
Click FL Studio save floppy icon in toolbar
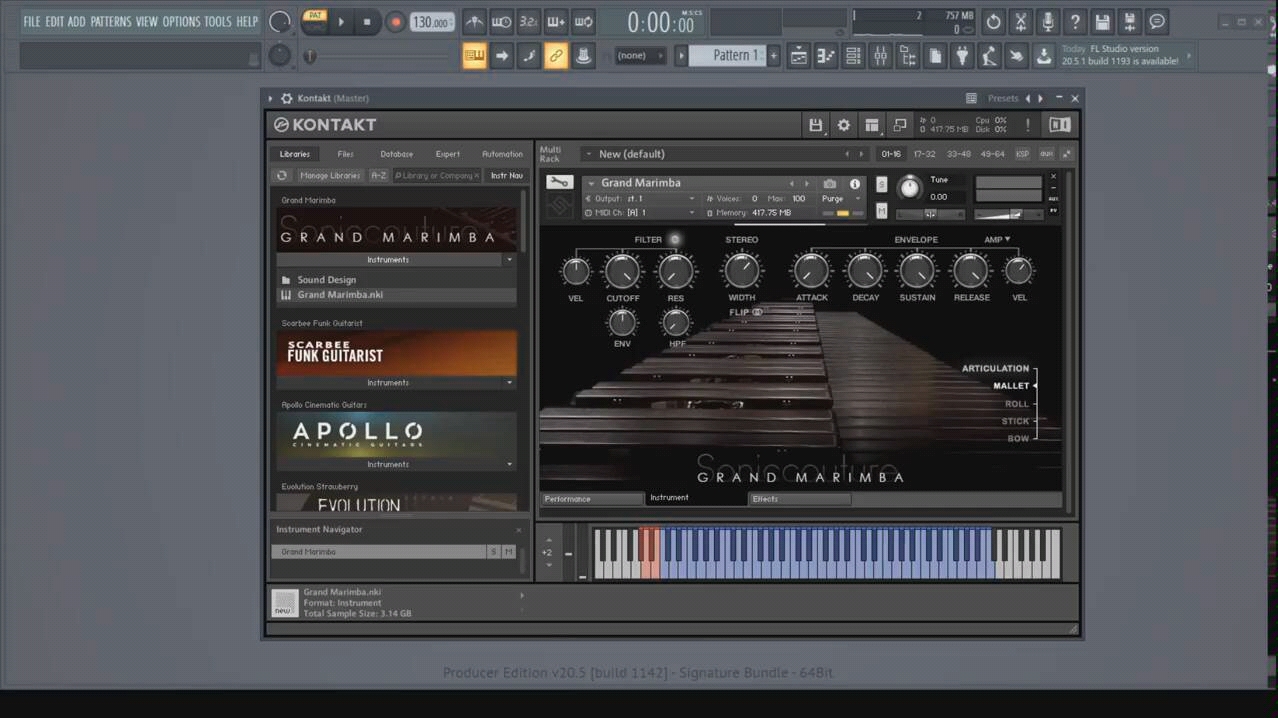point(1101,22)
